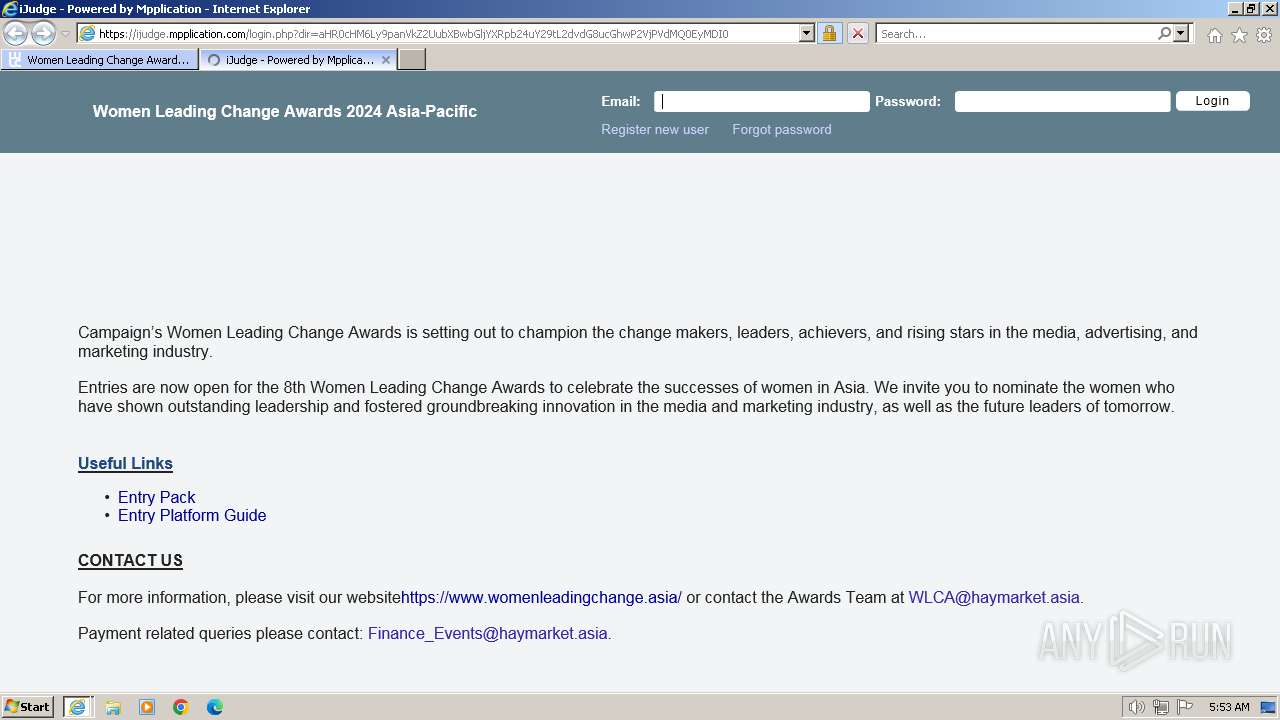Screen dimensions: 1280x720
Task: Launch Chrome from taskbar
Action: point(181,707)
